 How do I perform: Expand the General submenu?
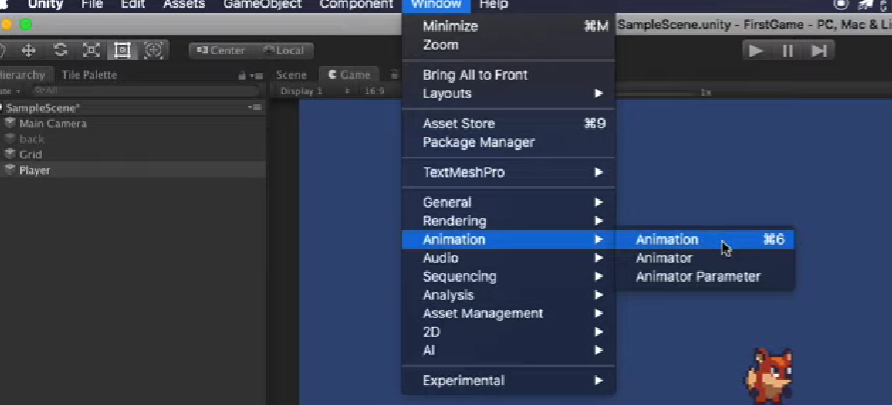point(508,202)
